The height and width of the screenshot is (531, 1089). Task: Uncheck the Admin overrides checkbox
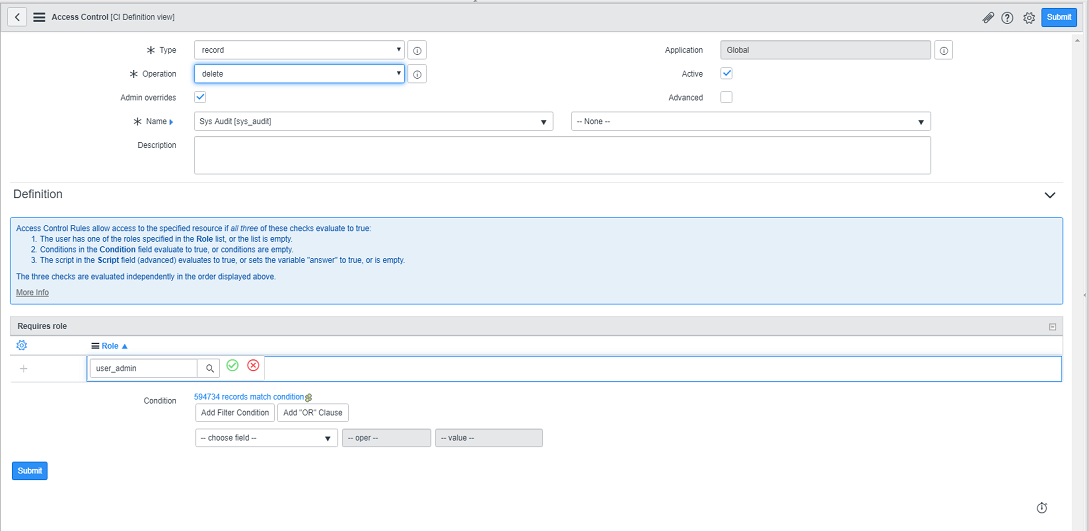200,97
